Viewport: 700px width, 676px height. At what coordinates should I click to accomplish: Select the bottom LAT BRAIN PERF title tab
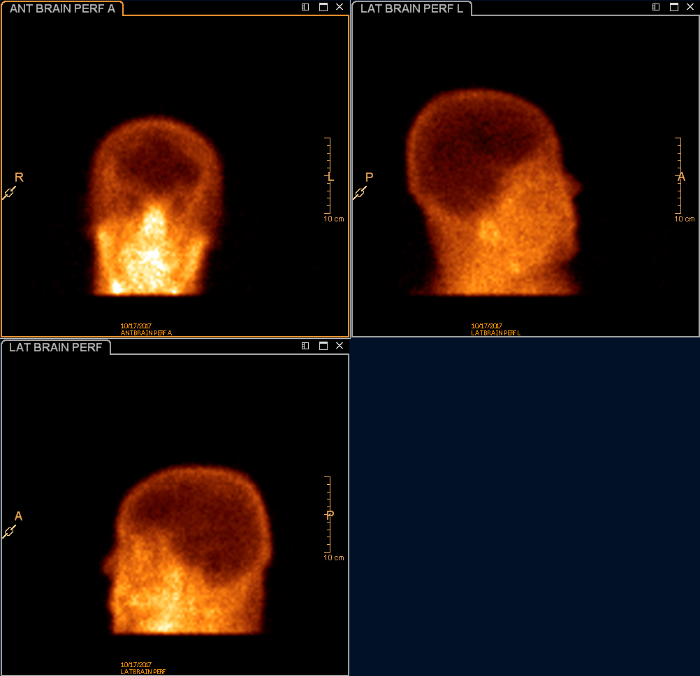[x=54, y=347]
